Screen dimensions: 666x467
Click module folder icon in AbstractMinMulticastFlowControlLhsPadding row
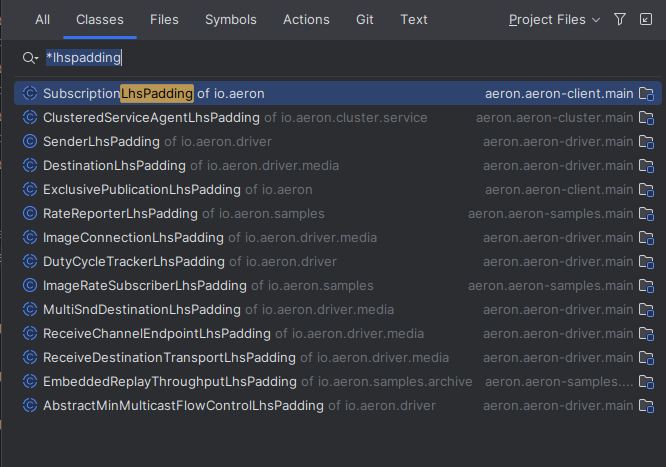click(646, 406)
